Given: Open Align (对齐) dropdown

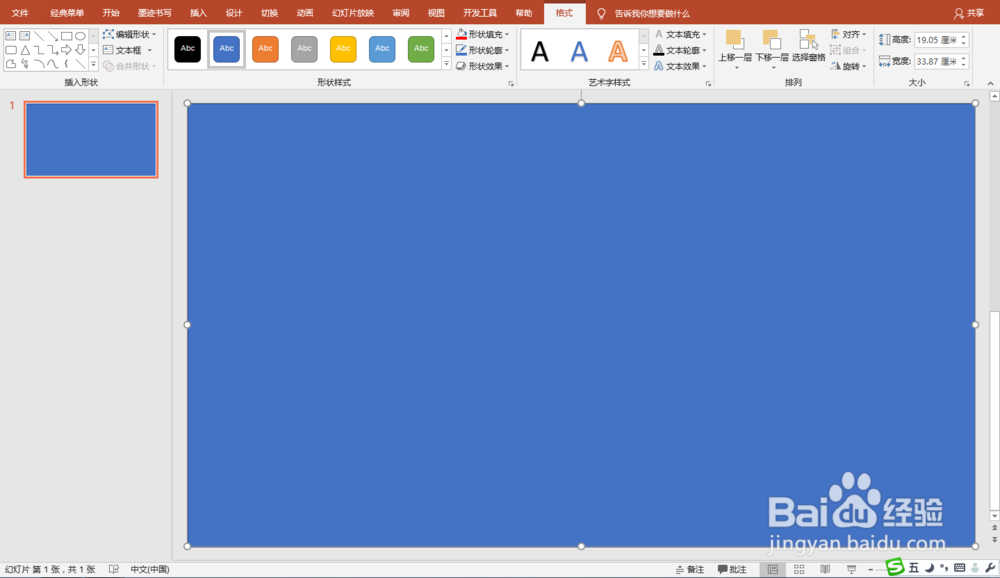Looking at the screenshot, I should [x=849, y=34].
